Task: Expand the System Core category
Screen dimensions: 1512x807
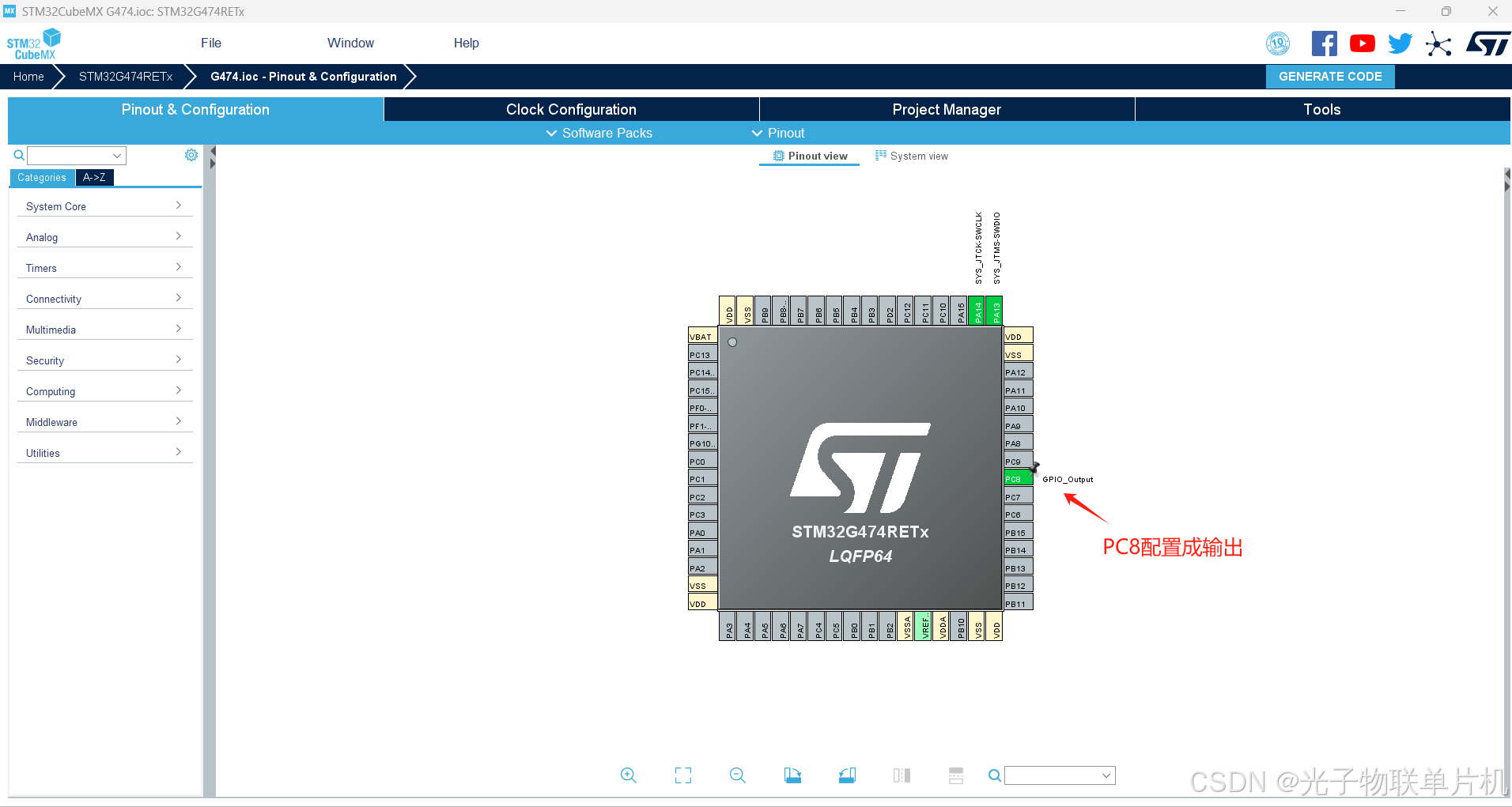Action: pos(104,206)
